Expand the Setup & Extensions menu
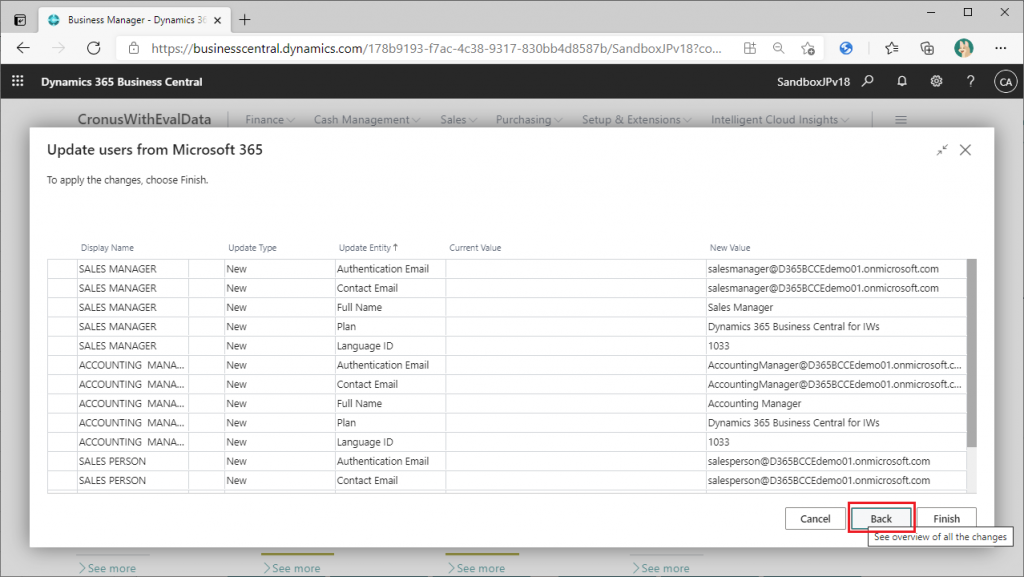Screen dimensions: 1024x577 pos(637,119)
